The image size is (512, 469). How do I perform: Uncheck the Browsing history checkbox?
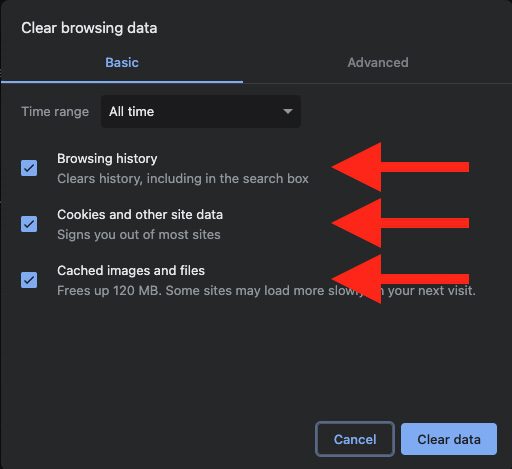click(x=29, y=168)
